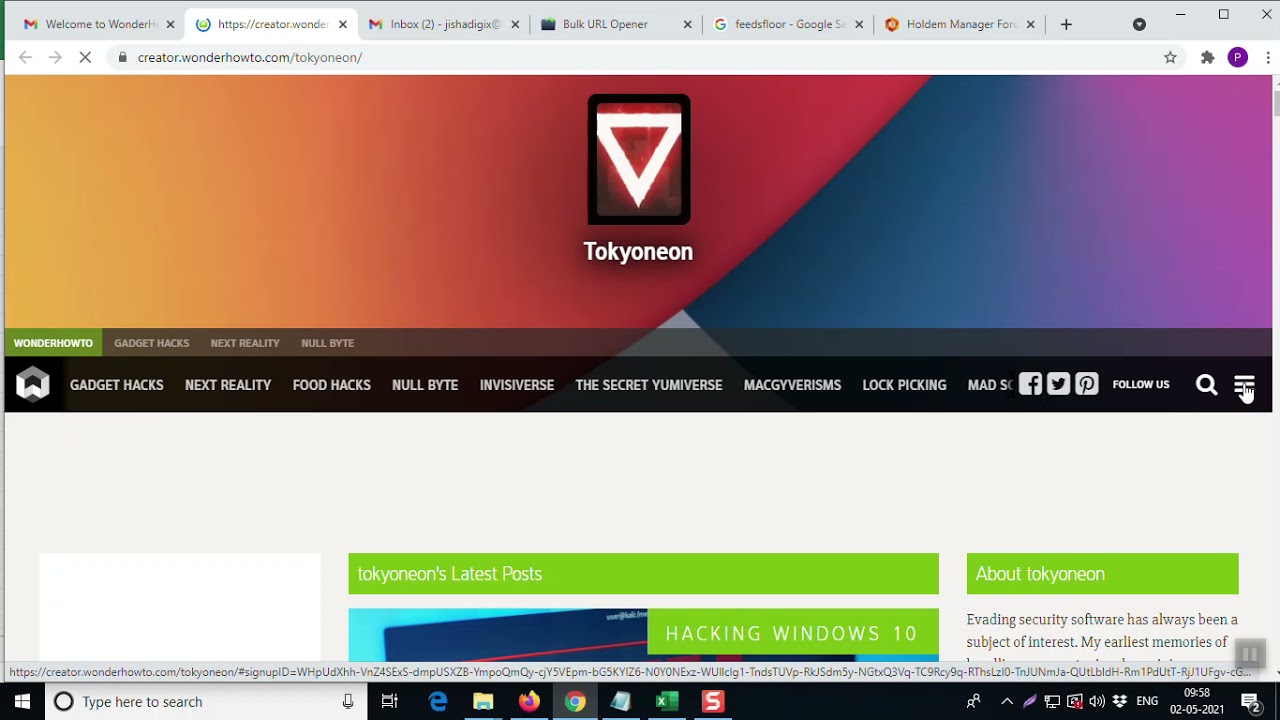Open THE SECRET YUMIVERSE navigation link
Screen dimensions: 1280x720
click(648, 385)
